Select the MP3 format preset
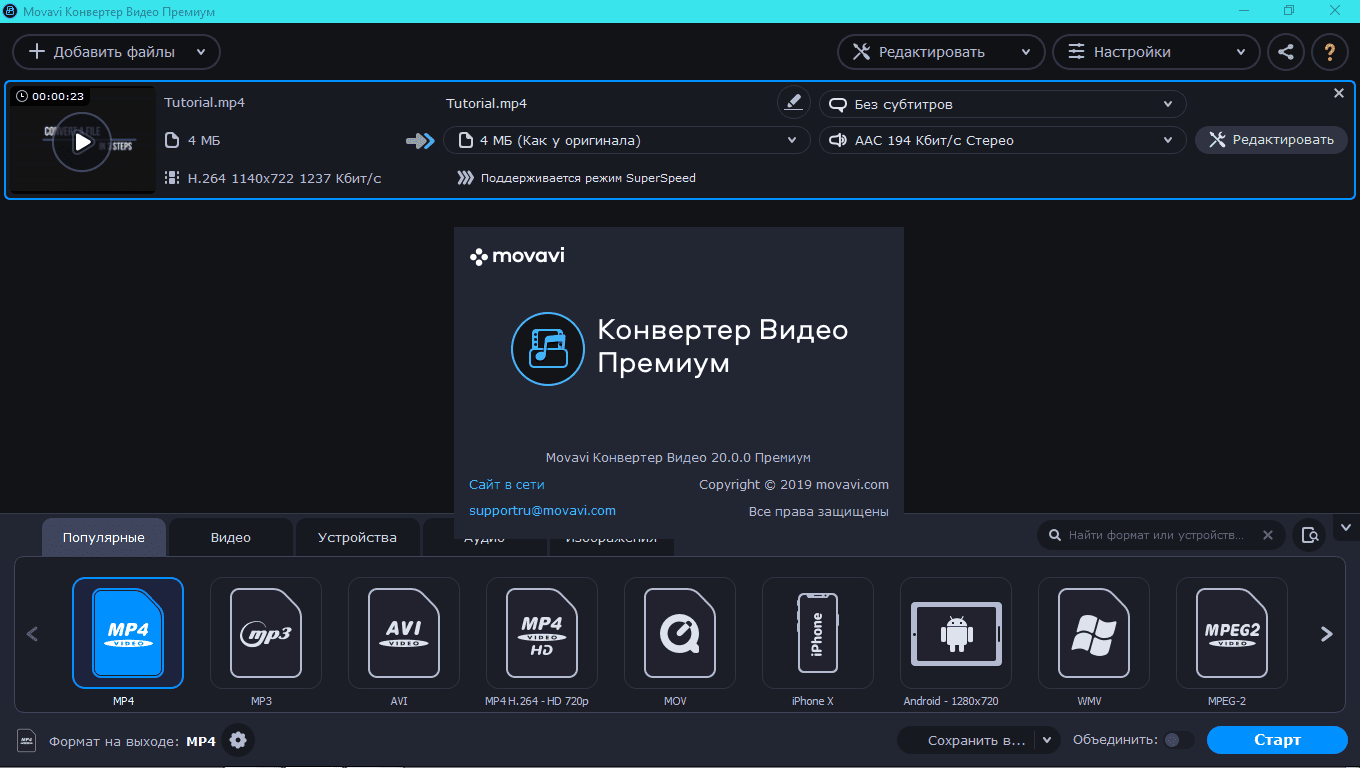The image size is (1360, 768). pos(265,633)
